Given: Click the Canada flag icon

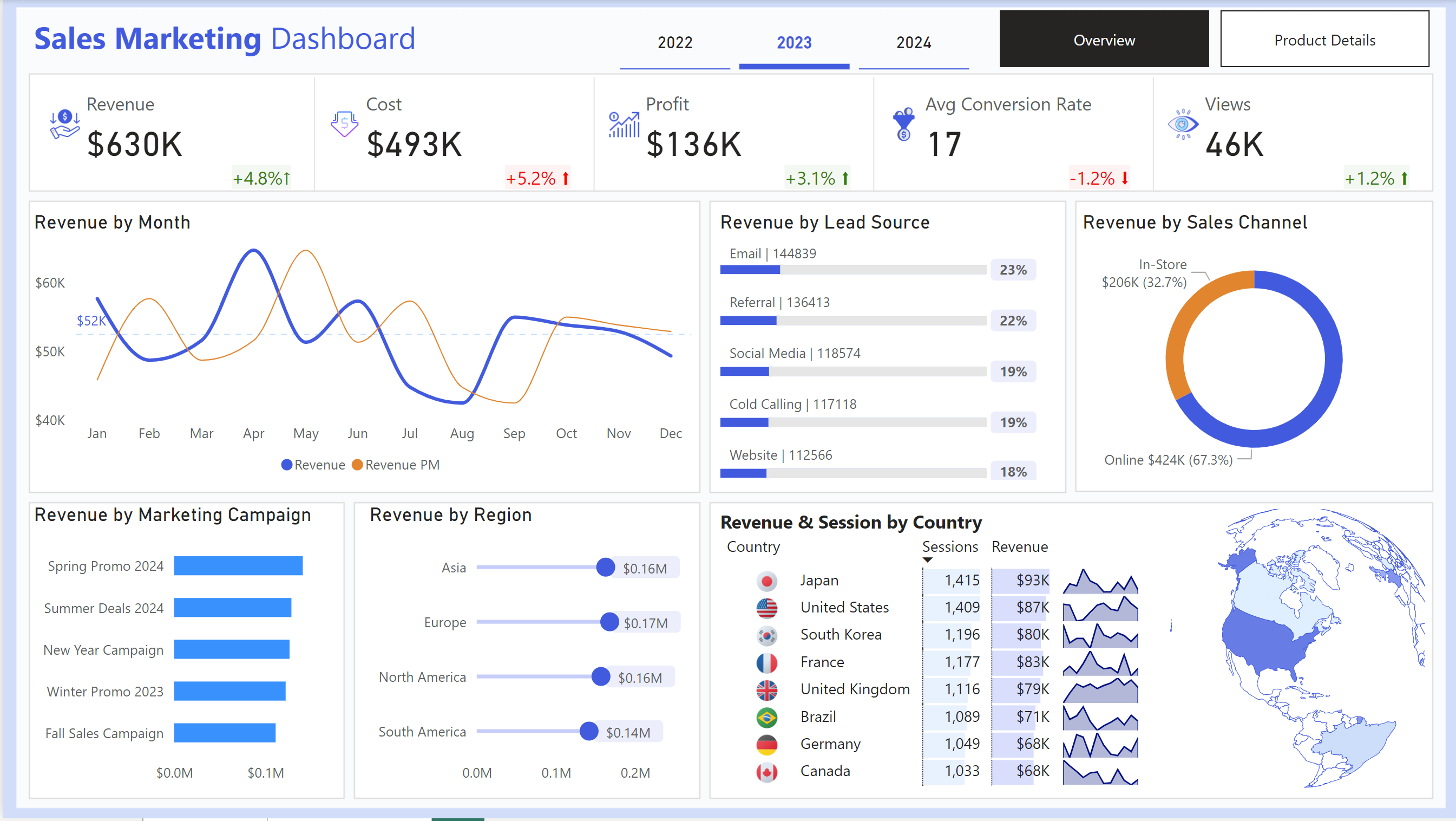Looking at the screenshot, I should (x=767, y=772).
